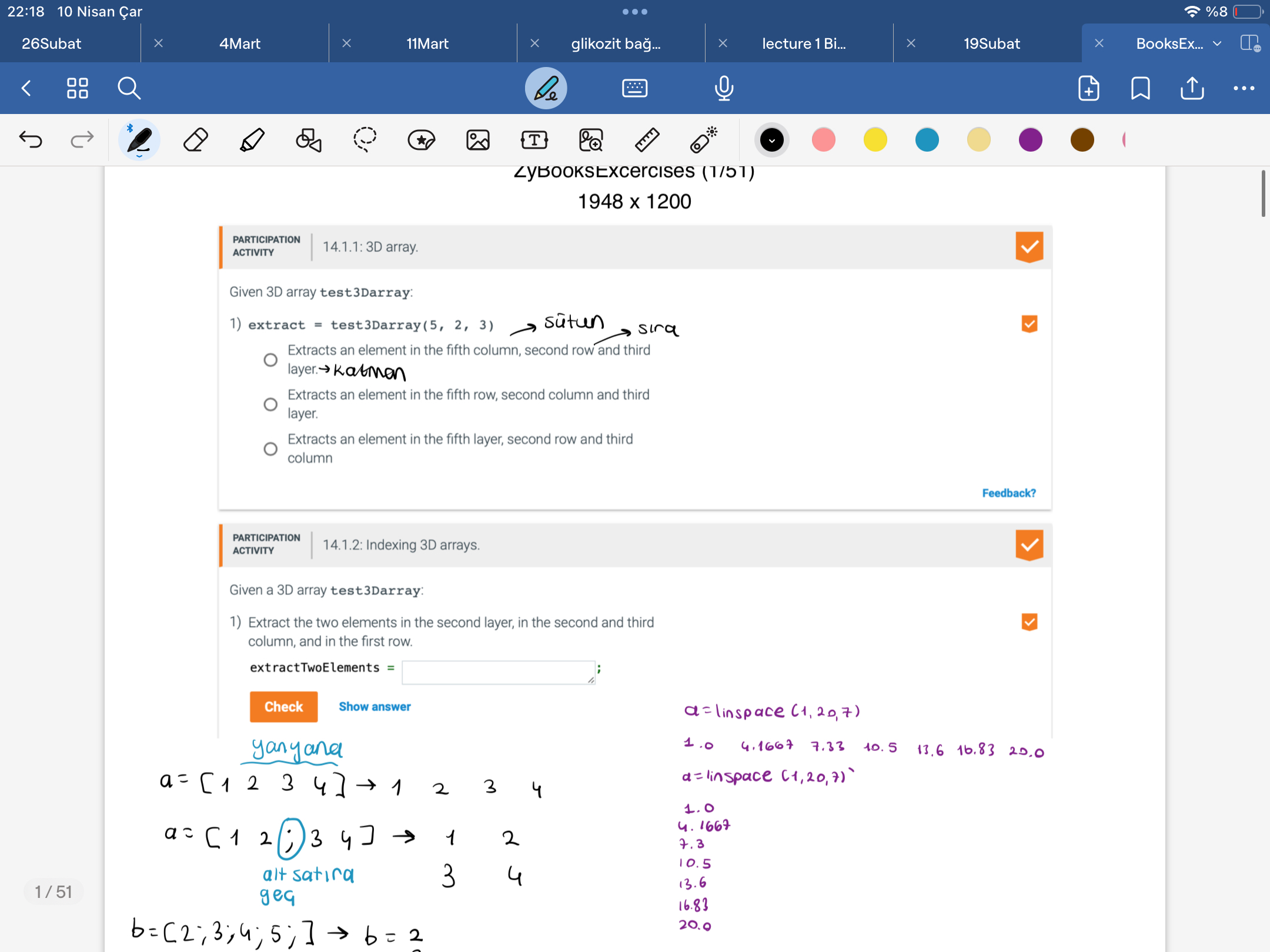Activate the Laser pointer tool

[703, 140]
